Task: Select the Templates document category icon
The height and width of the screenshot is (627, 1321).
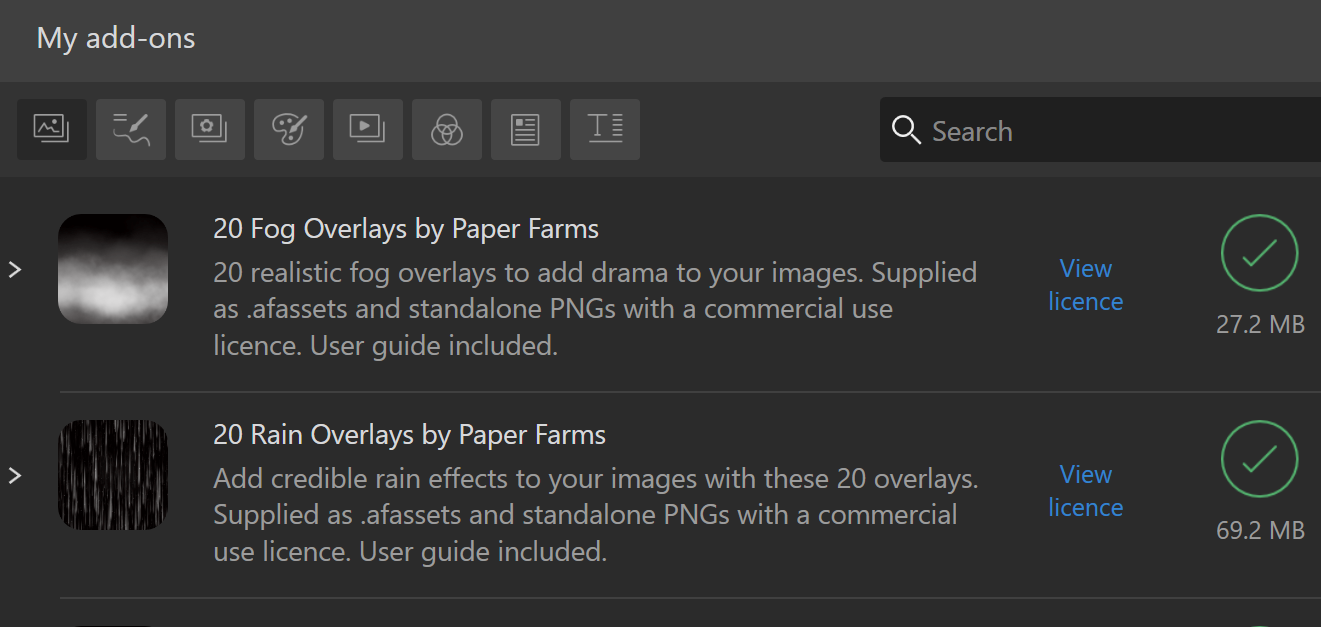Action: pyautogui.click(x=525, y=129)
